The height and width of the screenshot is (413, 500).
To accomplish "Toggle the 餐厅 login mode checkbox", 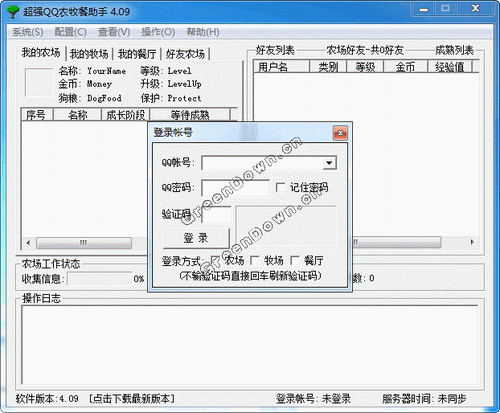I will tap(295, 260).
